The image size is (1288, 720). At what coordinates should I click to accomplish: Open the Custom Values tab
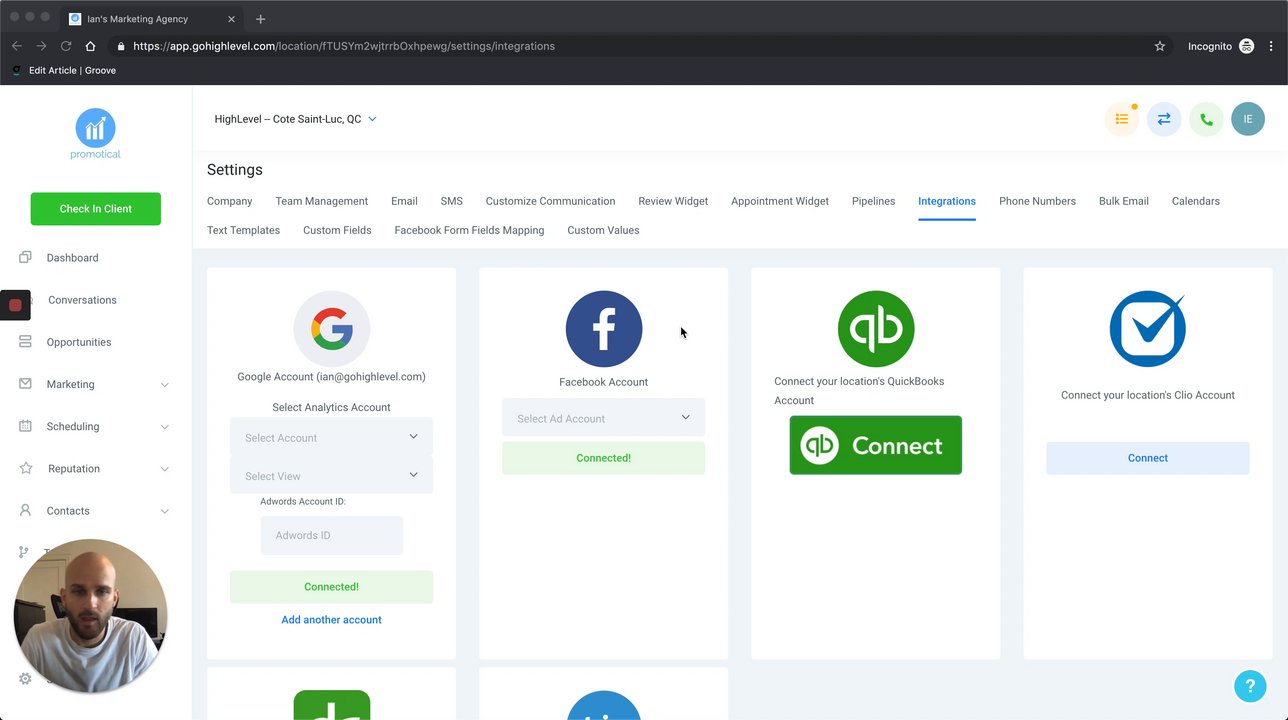603,230
